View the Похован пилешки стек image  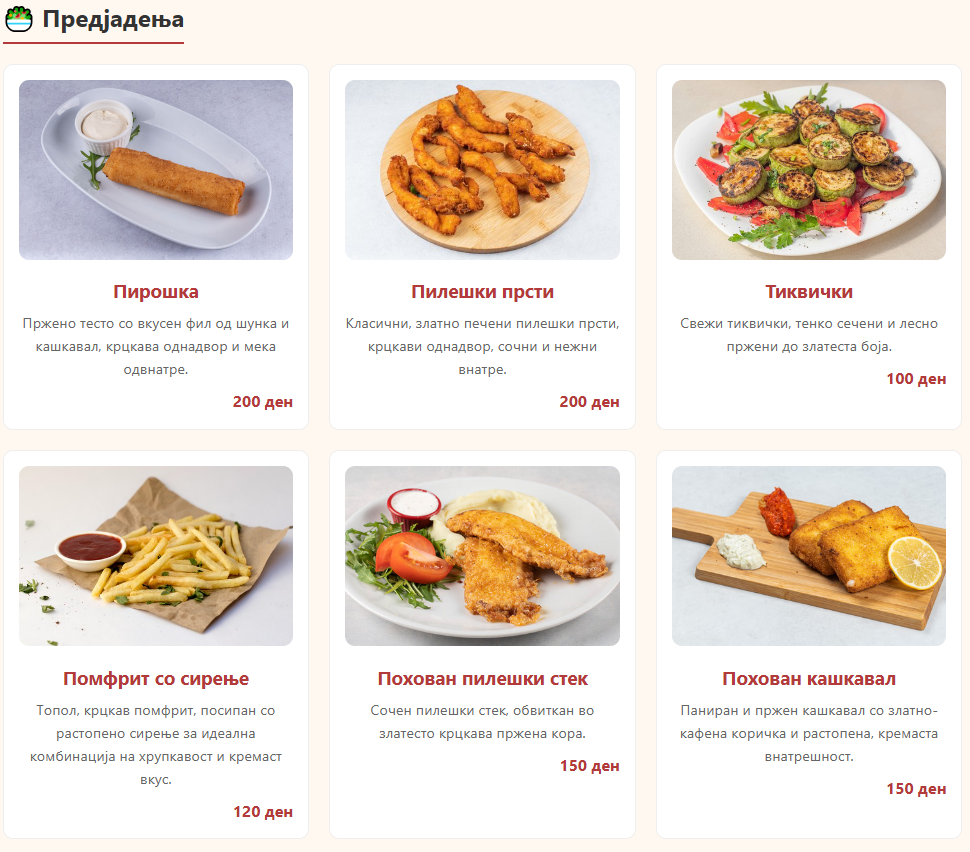[x=483, y=556]
